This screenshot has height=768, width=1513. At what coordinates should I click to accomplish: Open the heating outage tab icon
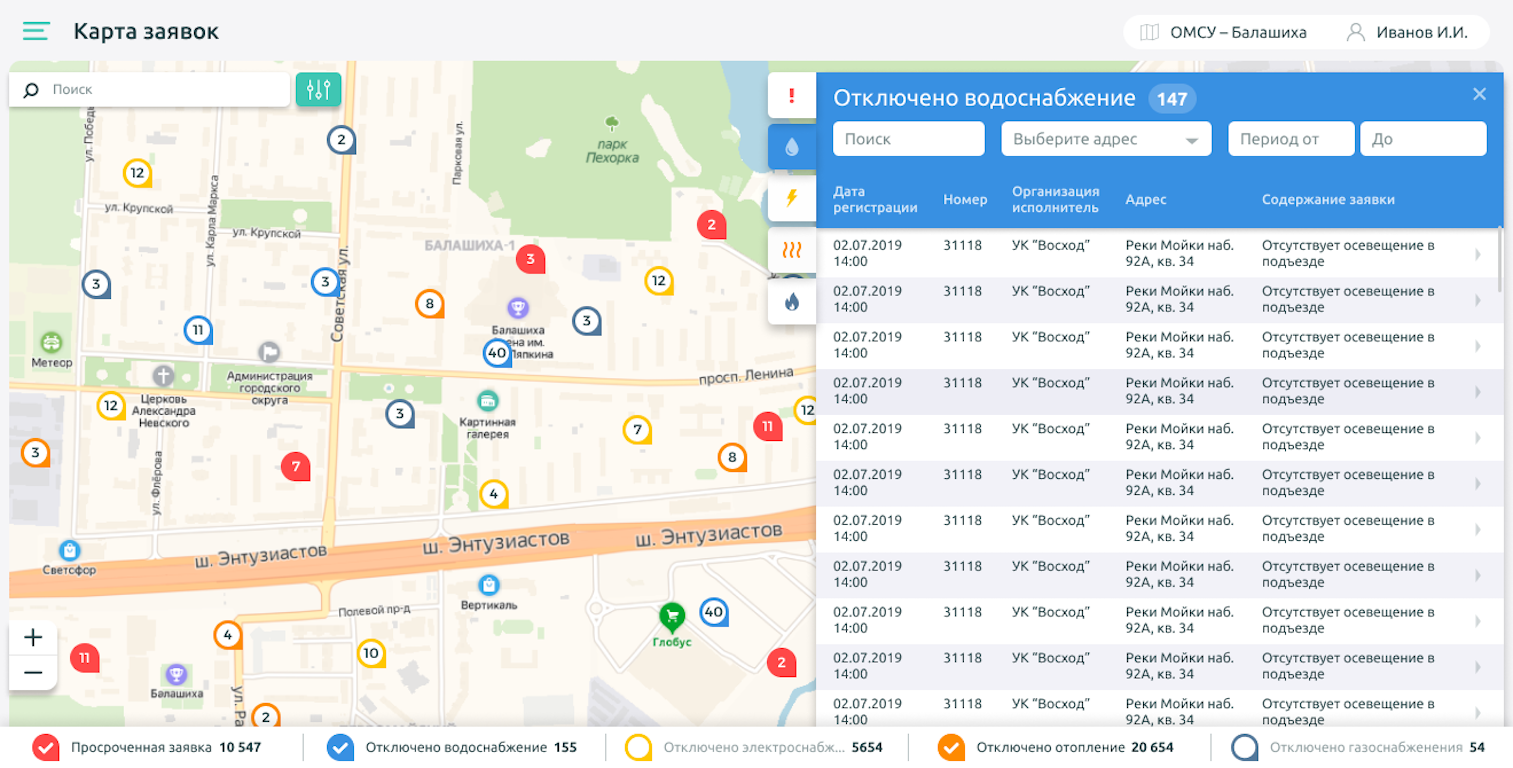pyautogui.click(x=792, y=250)
